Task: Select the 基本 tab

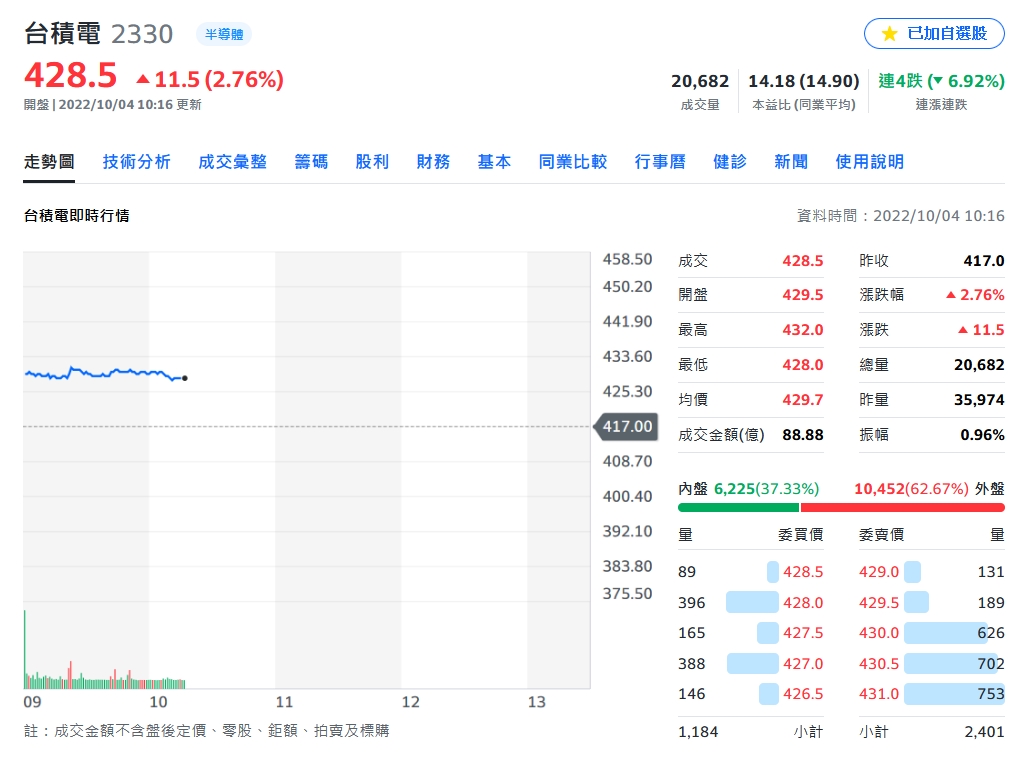Action: pos(494,161)
